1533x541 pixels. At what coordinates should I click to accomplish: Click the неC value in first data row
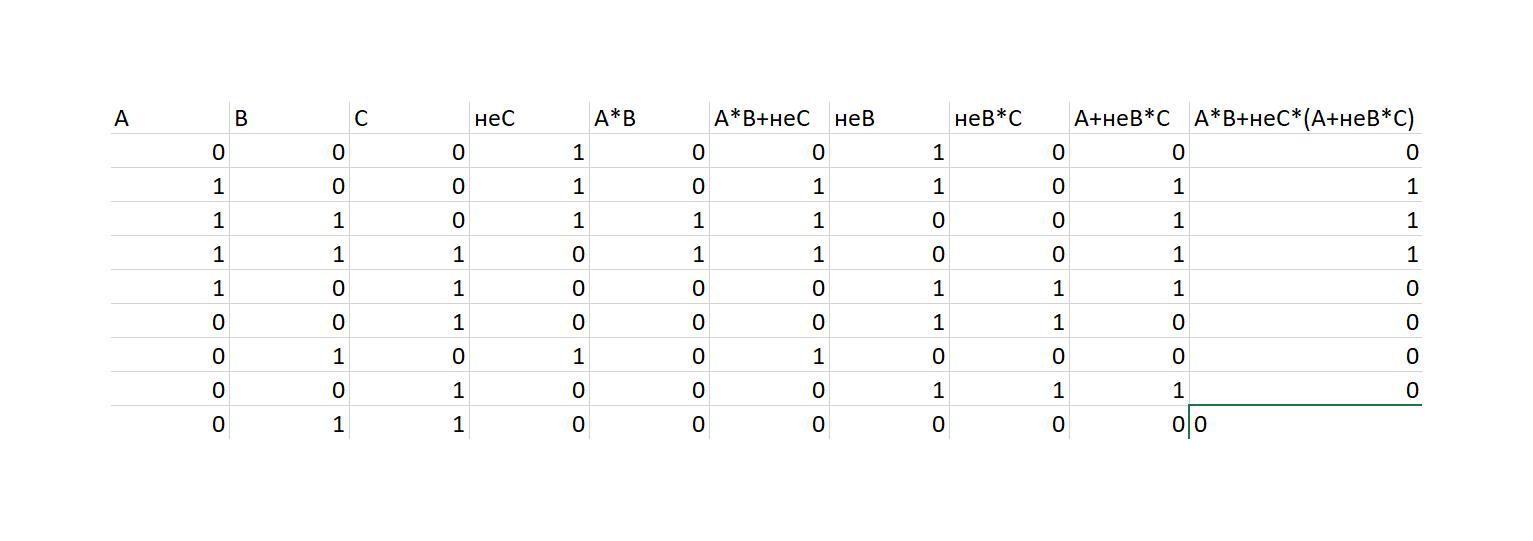click(x=529, y=152)
